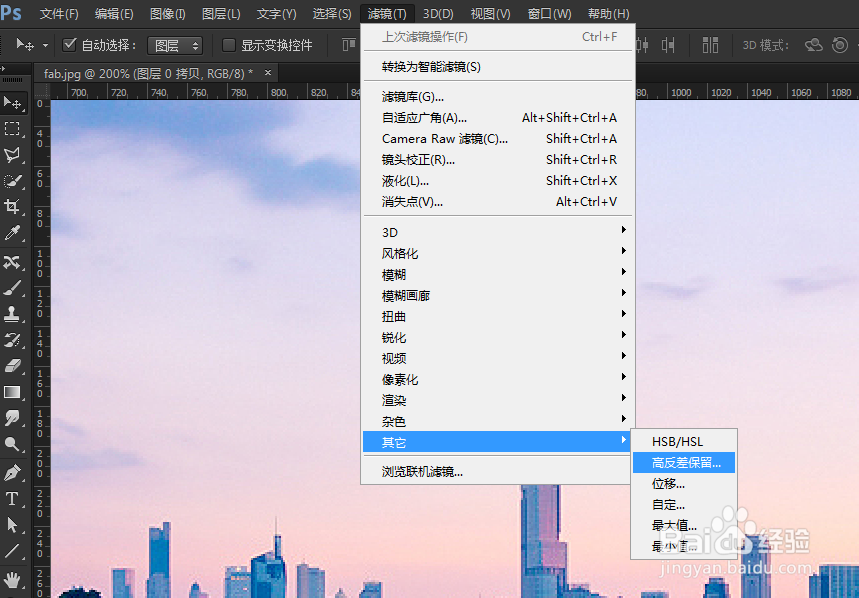The height and width of the screenshot is (598, 859).
Task: Select the Crop tool
Action: pyautogui.click(x=12, y=207)
